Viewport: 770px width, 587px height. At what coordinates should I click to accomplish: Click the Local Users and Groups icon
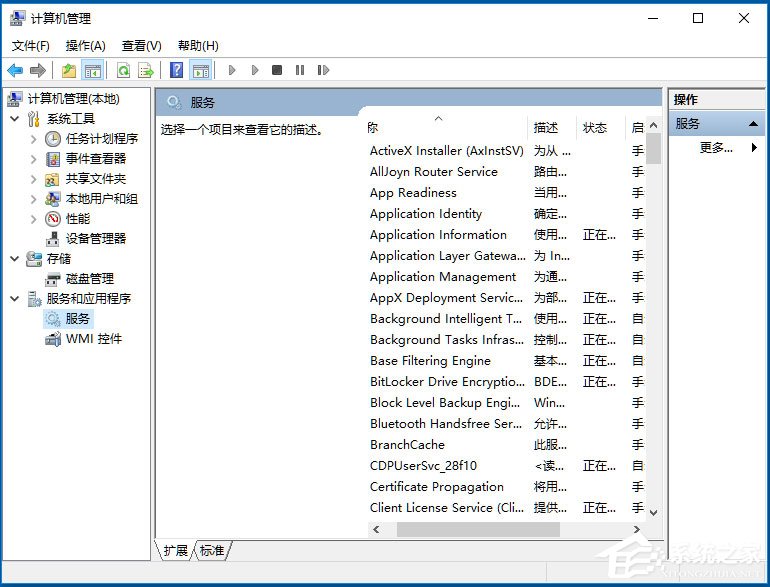[53, 199]
